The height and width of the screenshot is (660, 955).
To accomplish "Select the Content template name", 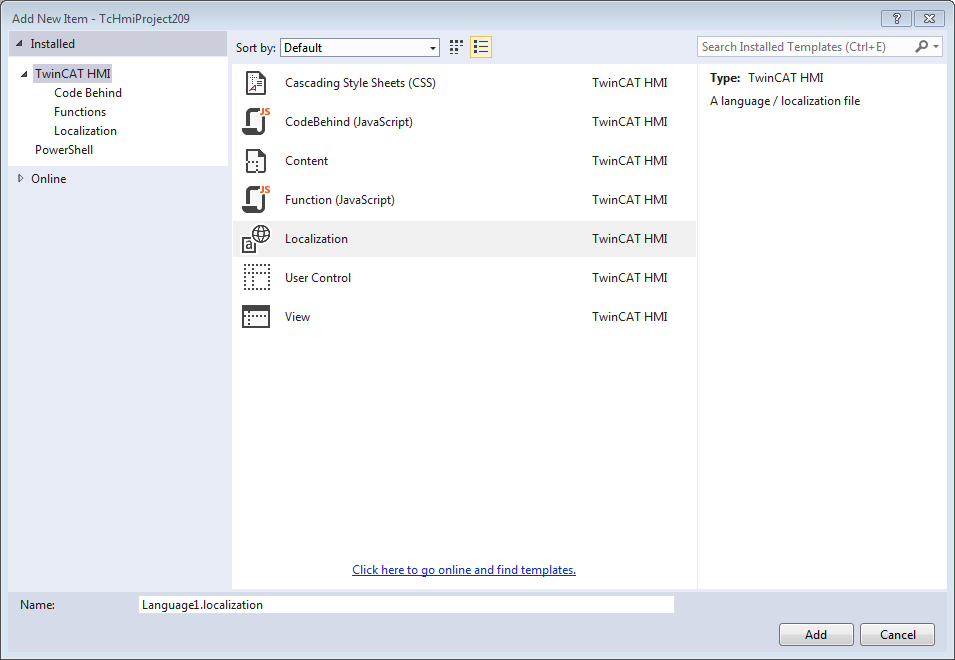I will coord(306,161).
